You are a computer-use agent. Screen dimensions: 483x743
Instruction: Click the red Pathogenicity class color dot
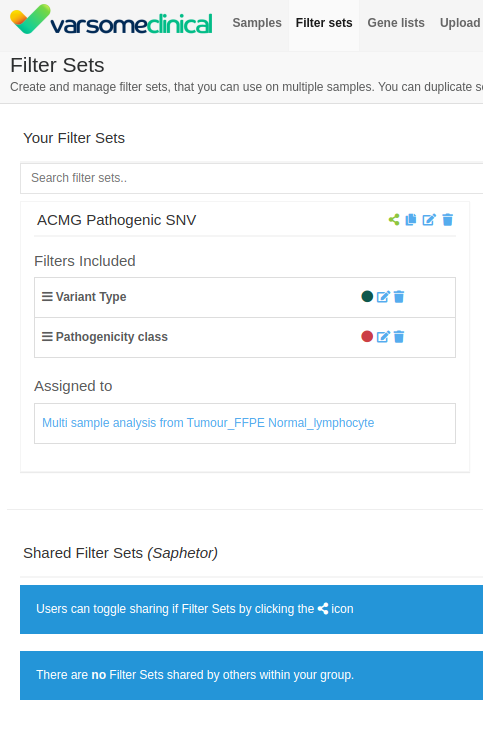point(367,336)
